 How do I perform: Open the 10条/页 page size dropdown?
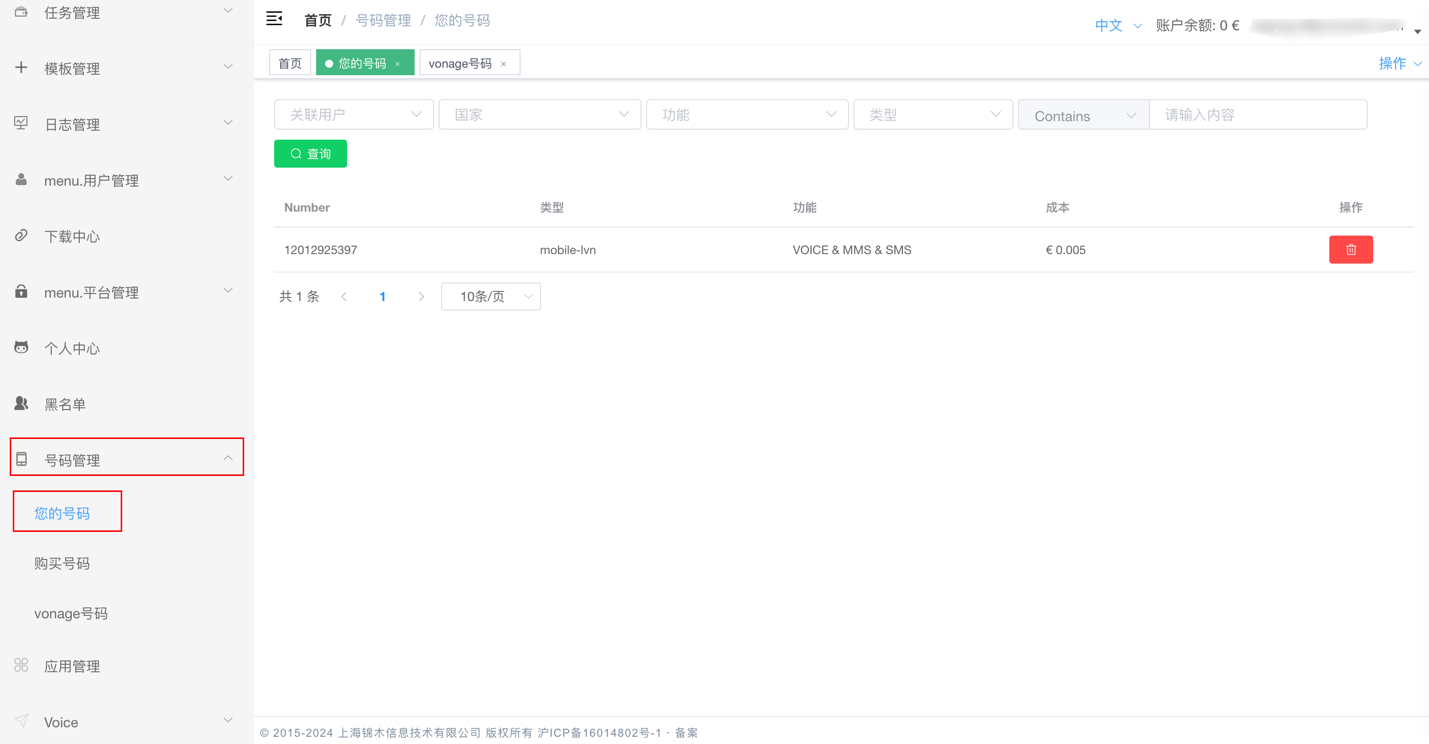point(491,297)
